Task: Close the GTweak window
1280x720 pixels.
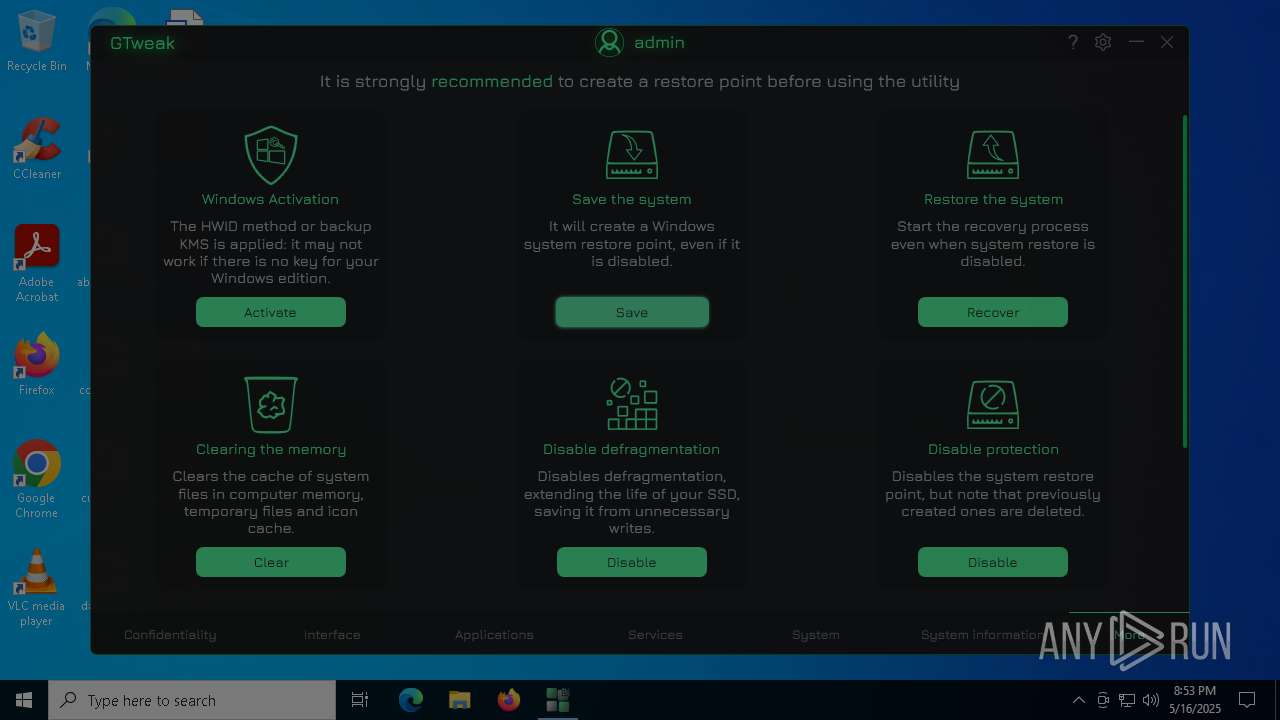Action: coord(1167,42)
